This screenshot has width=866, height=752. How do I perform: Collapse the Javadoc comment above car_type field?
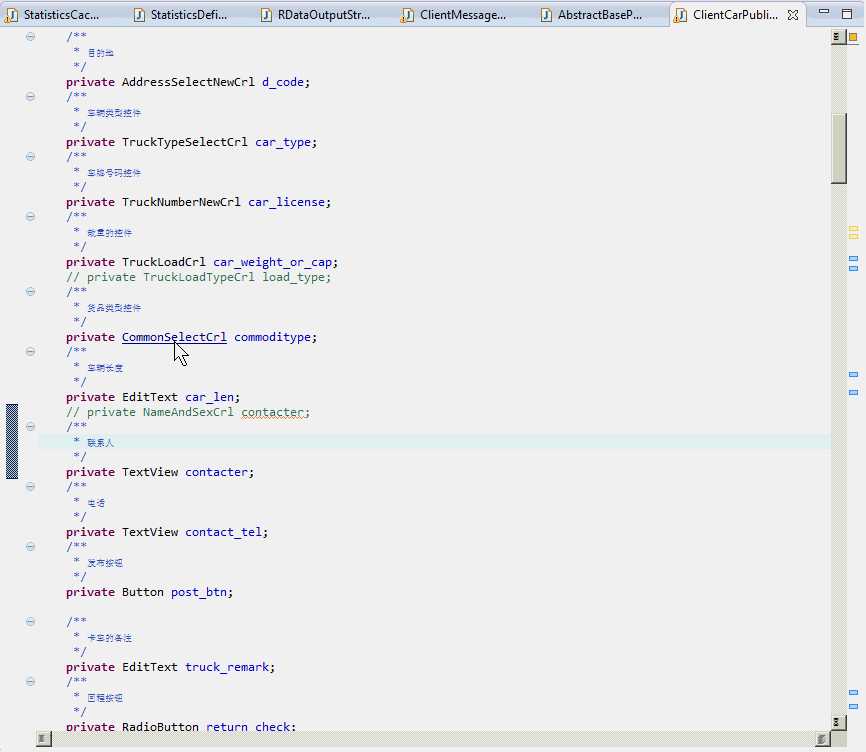coord(30,97)
